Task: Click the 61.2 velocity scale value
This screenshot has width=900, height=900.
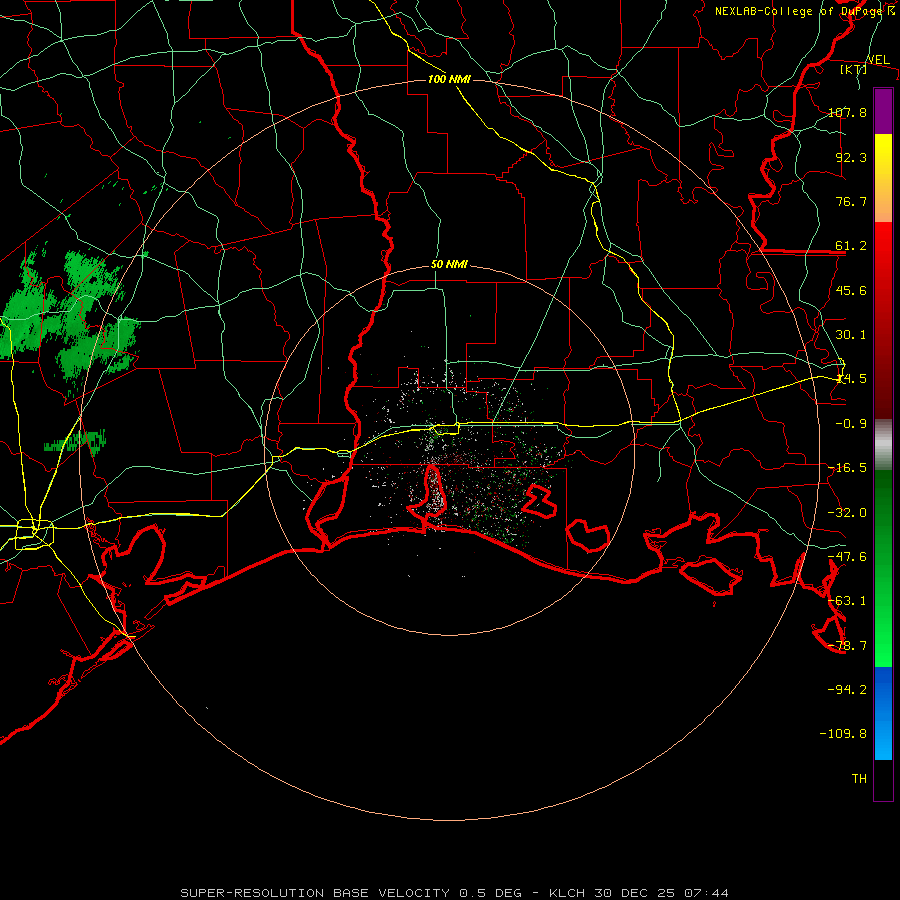Action: (x=851, y=246)
